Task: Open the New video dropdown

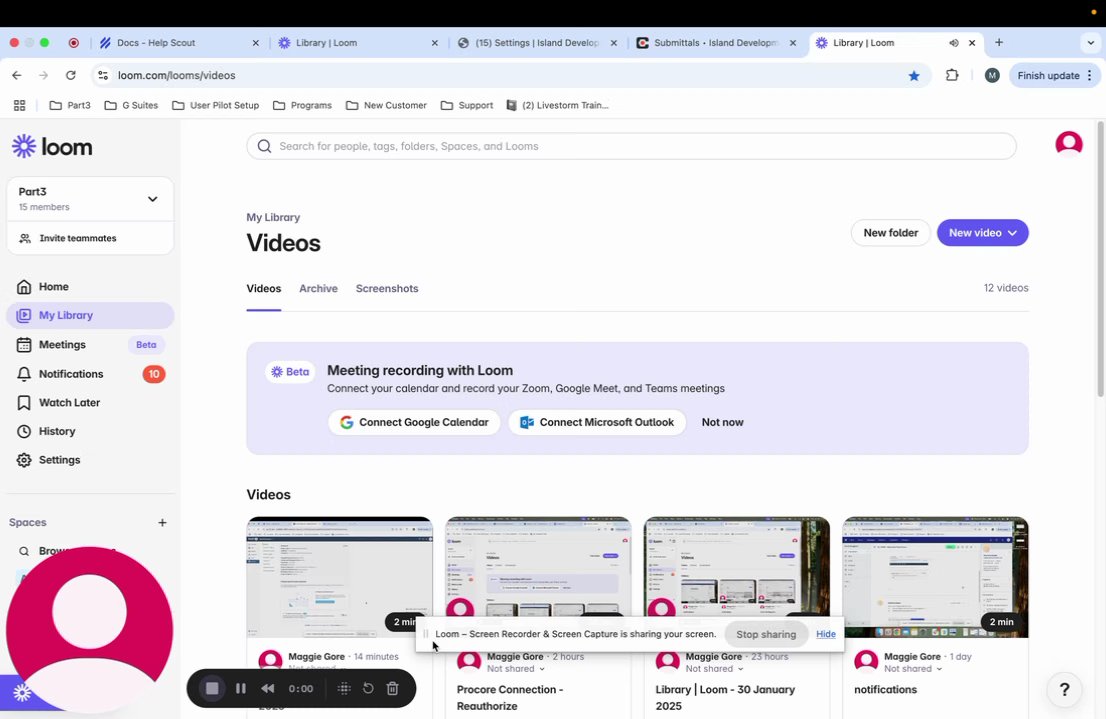Action: [x=982, y=233]
